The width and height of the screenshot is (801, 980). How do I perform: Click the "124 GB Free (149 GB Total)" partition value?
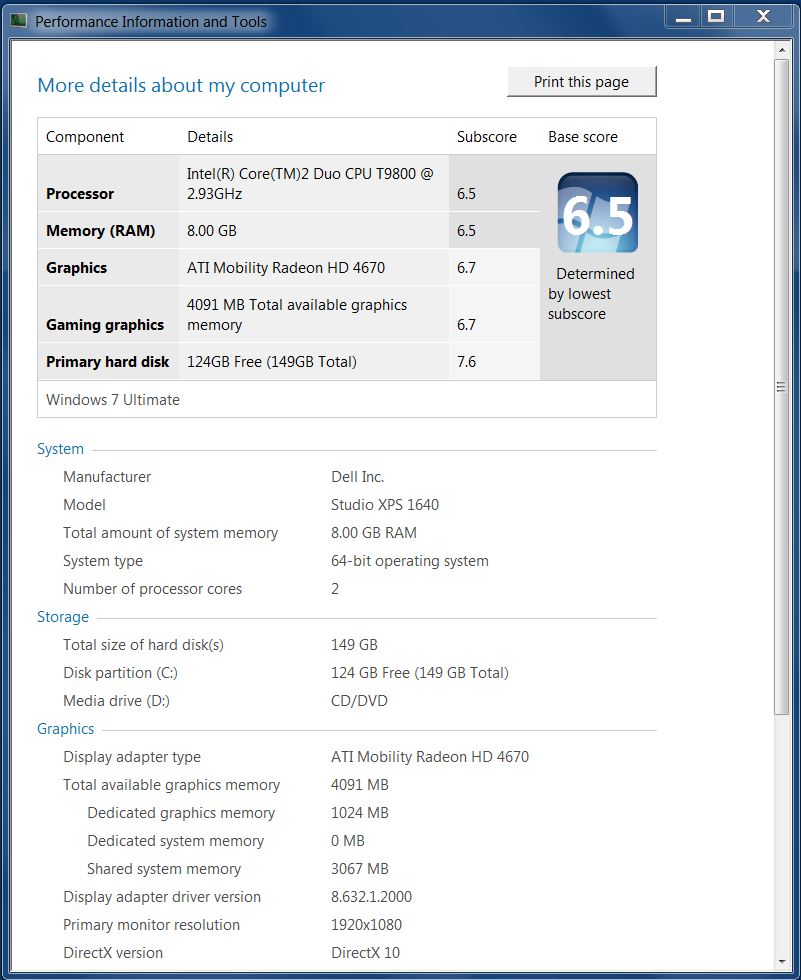click(420, 673)
